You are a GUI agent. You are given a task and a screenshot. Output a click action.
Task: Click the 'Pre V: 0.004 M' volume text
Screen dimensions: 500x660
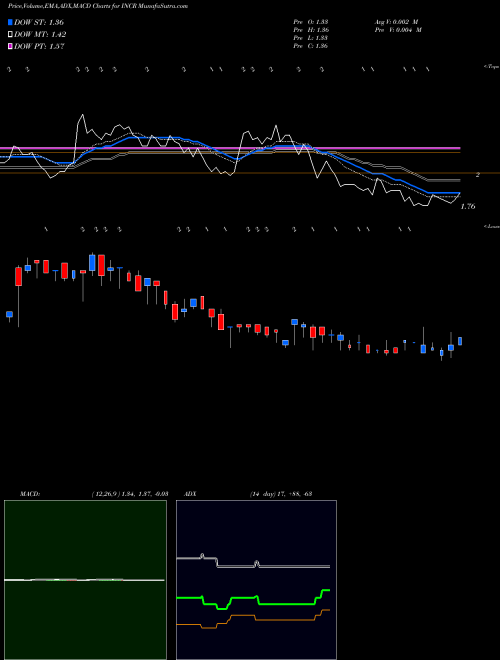[x=398, y=30]
